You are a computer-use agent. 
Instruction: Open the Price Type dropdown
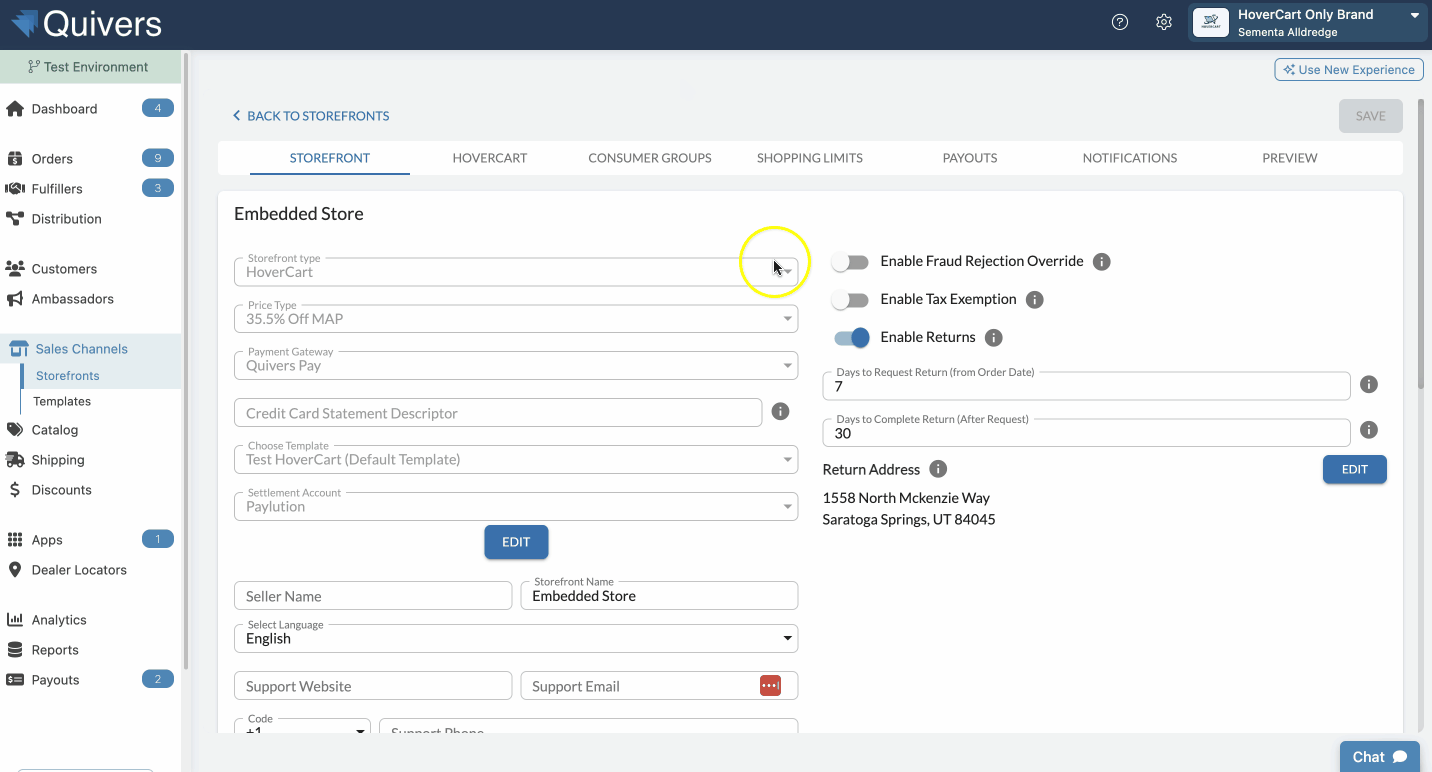click(x=516, y=318)
